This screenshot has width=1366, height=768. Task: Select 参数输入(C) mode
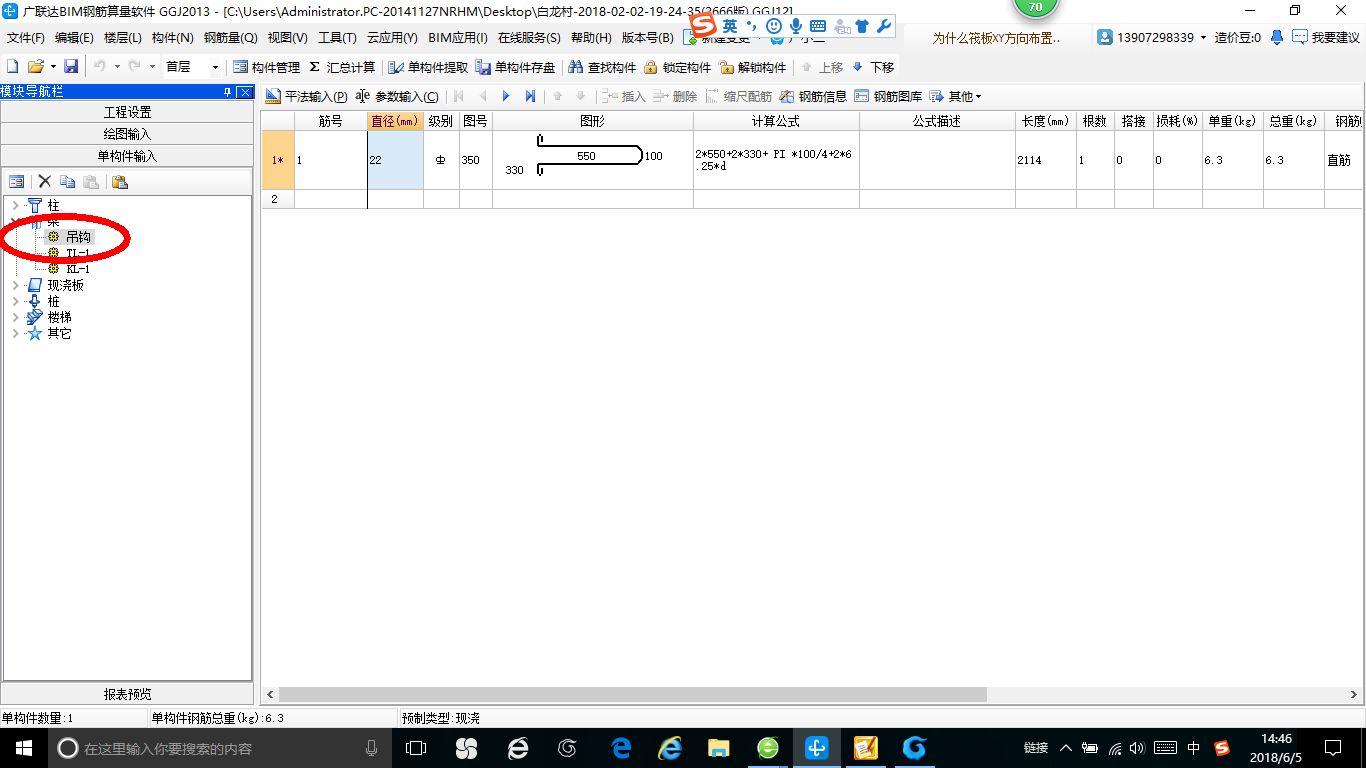pyautogui.click(x=397, y=97)
